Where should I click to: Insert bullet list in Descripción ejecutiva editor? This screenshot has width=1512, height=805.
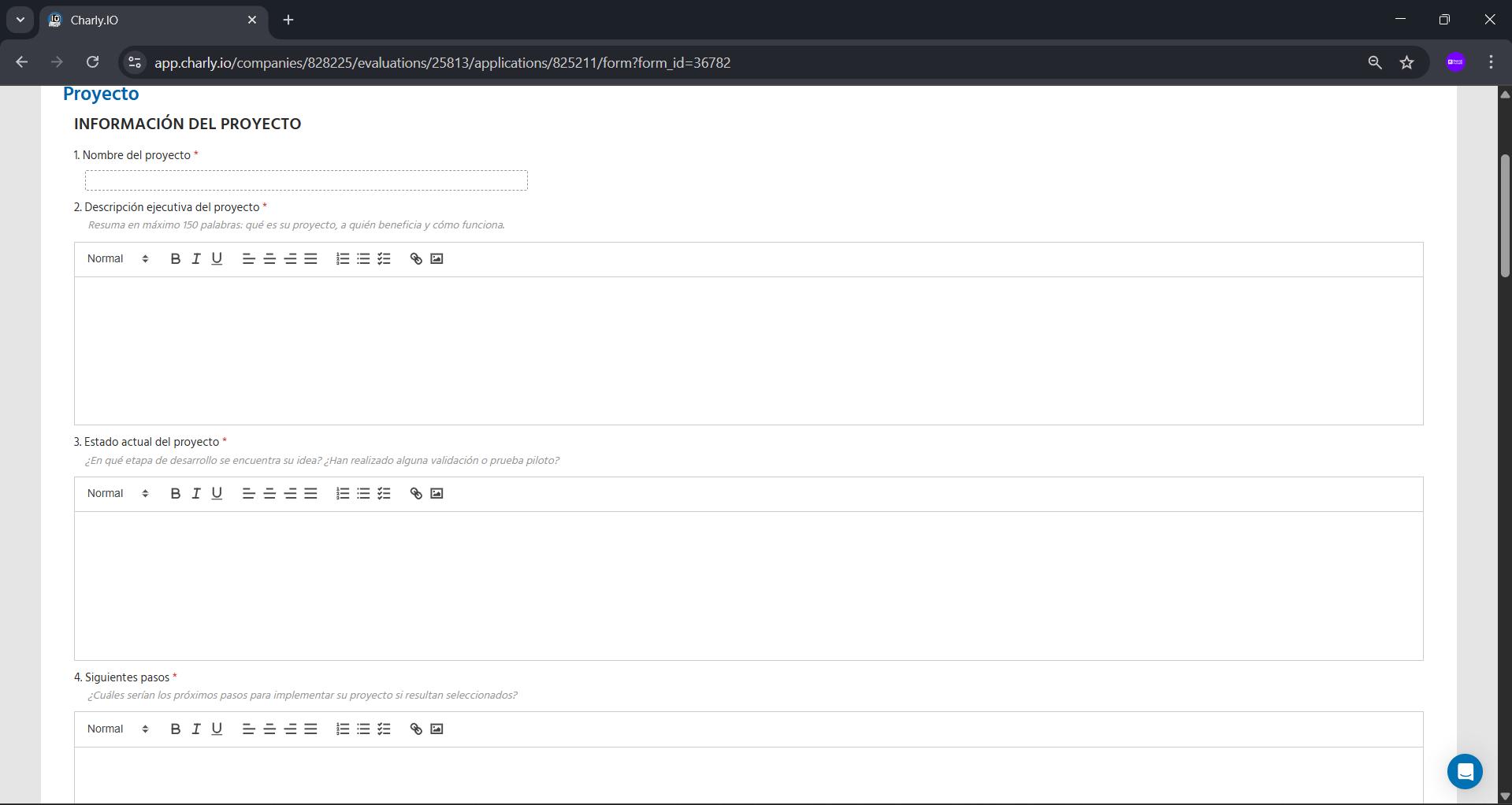click(x=363, y=258)
